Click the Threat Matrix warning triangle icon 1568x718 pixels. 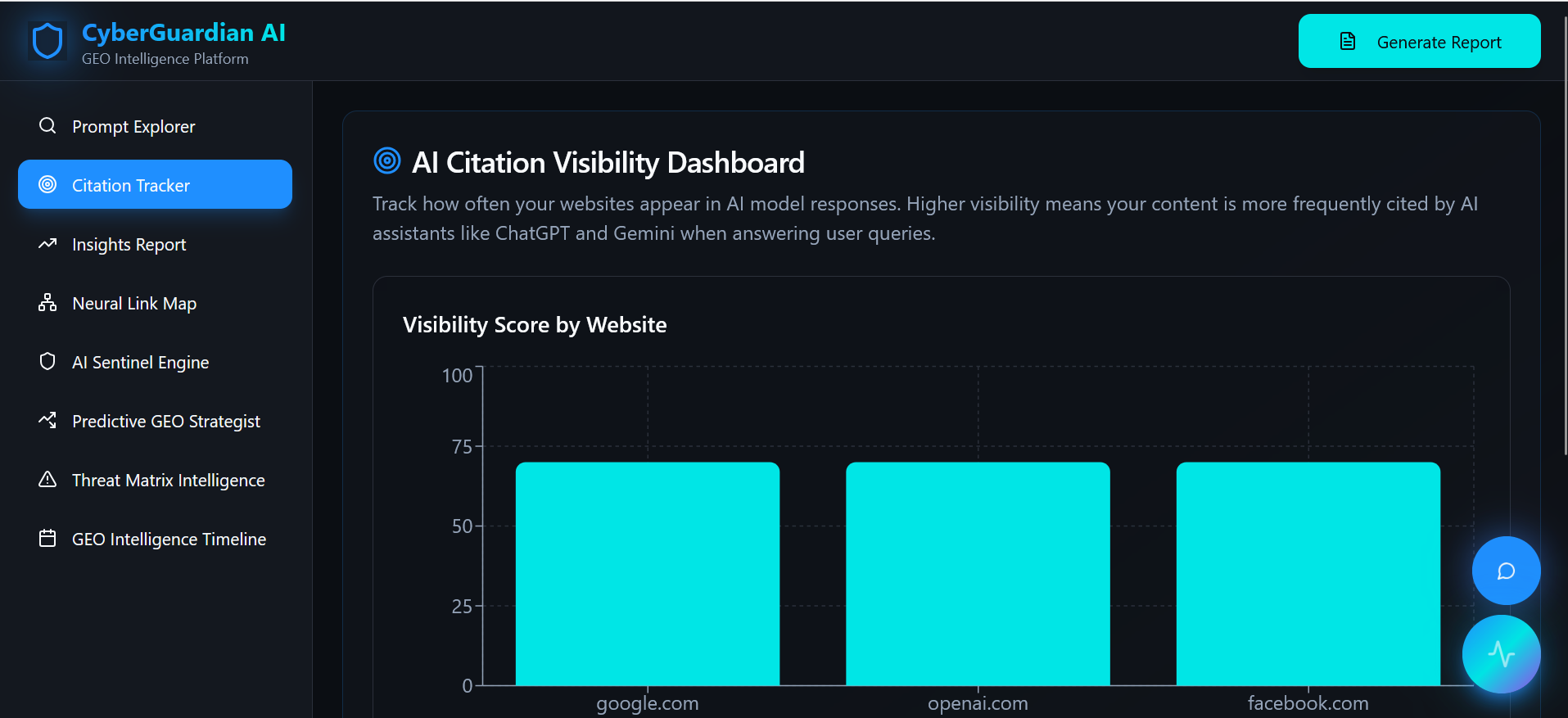tap(47, 479)
